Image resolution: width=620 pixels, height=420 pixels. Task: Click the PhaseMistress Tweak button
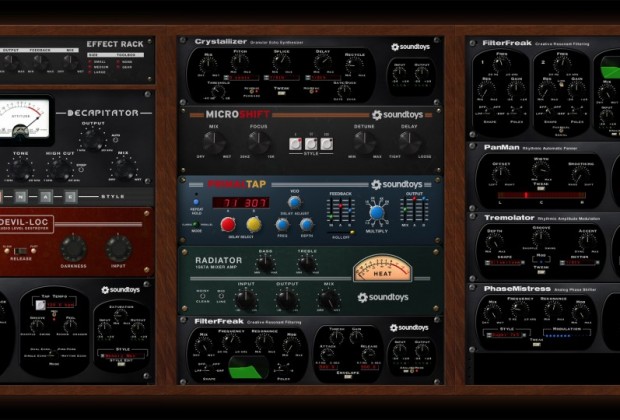coord(537,344)
